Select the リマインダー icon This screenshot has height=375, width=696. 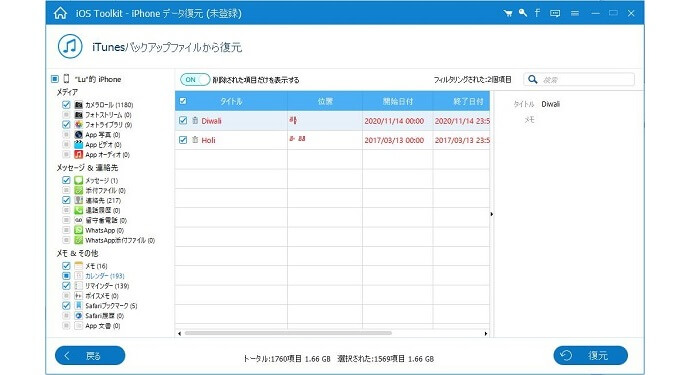pyautogui.click(x=79, y=285)
